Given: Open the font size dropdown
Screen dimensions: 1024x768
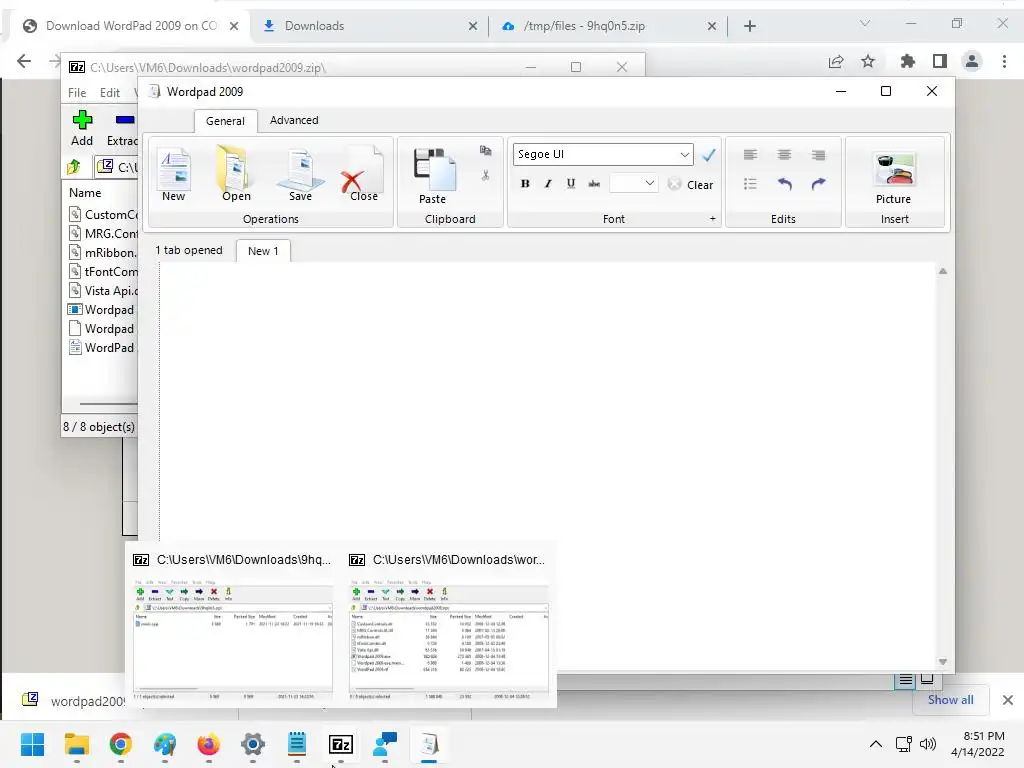Looking at the screenshot, I should (649, 184).
